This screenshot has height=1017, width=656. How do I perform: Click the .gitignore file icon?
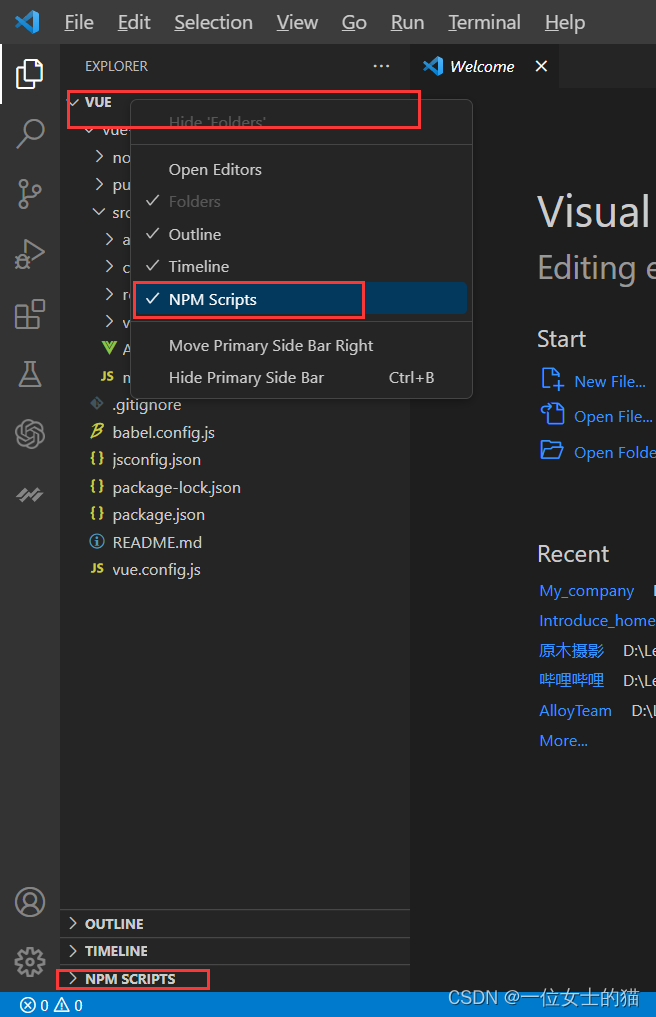pyautogui.click(x=97, y=403)
